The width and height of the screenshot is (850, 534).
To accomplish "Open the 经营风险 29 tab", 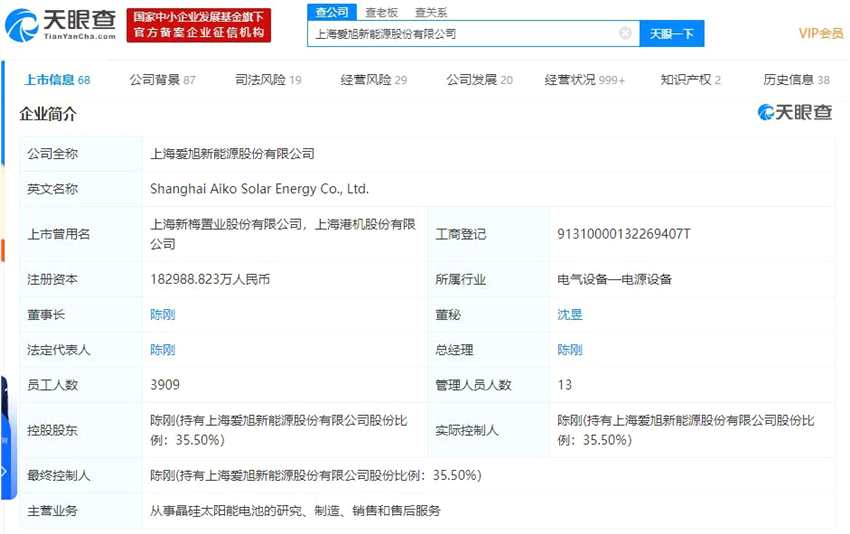I will pyautogui.click(x=374, y=80).
